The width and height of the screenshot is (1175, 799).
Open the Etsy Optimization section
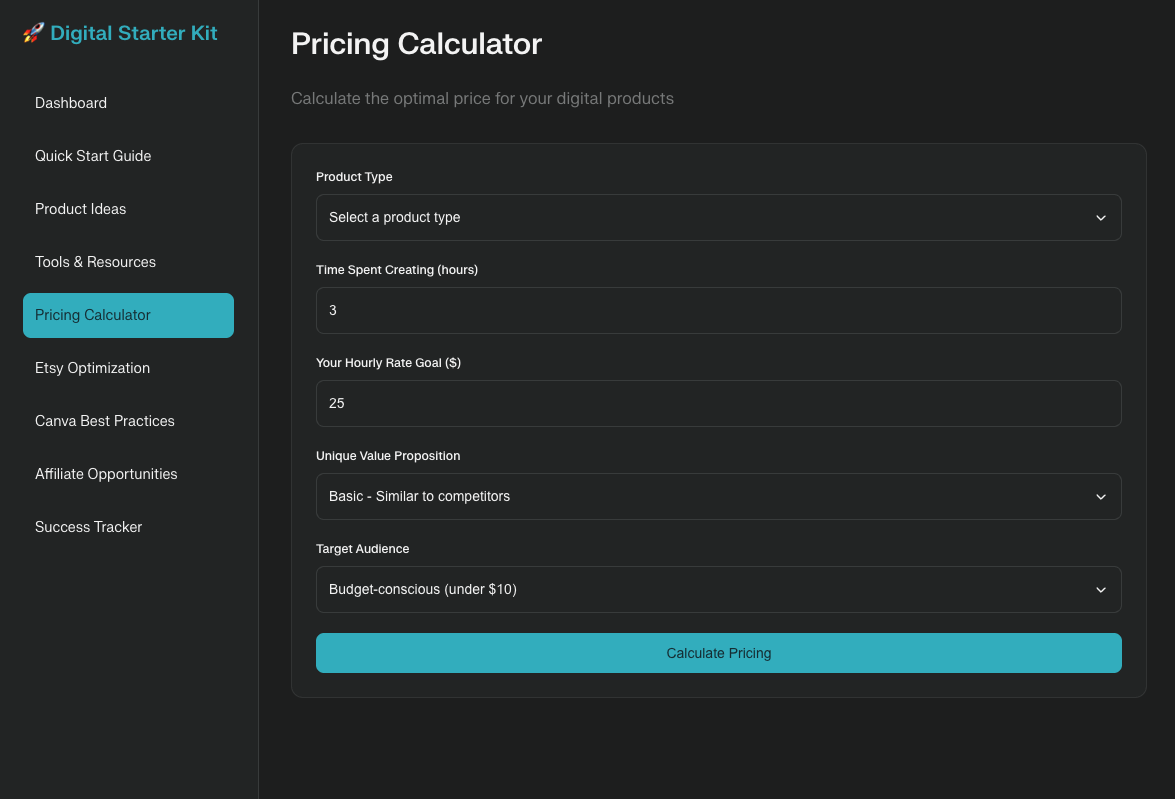tap(92, 368)
